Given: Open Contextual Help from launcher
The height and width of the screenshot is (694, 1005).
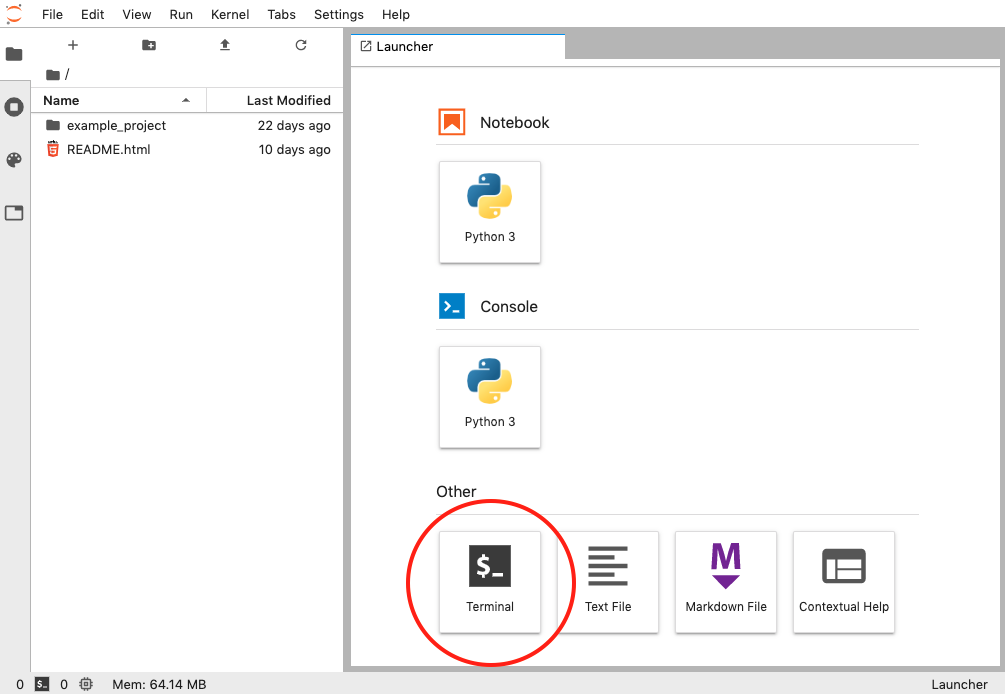Looking at the screenshot, I should (x=843, y=581).
